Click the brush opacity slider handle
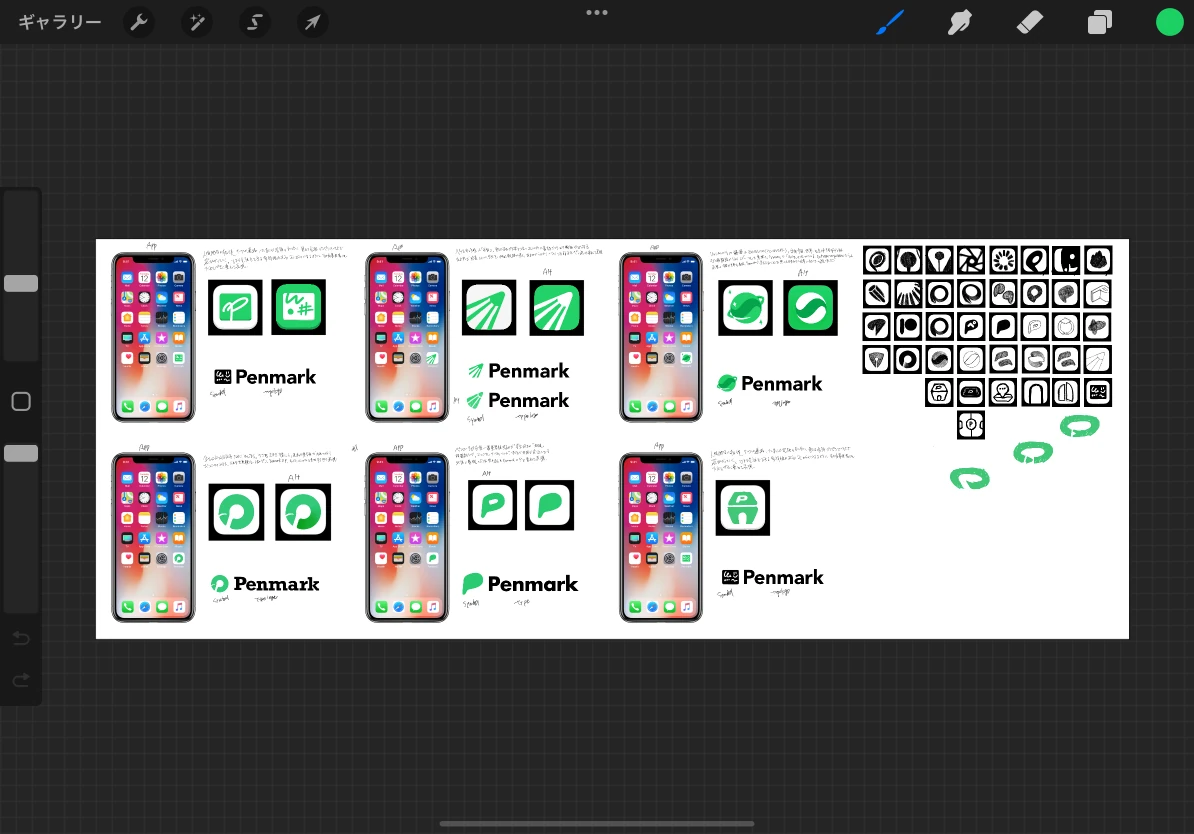Viewport: 1194px width, 834px height. [x=21, y=454]
